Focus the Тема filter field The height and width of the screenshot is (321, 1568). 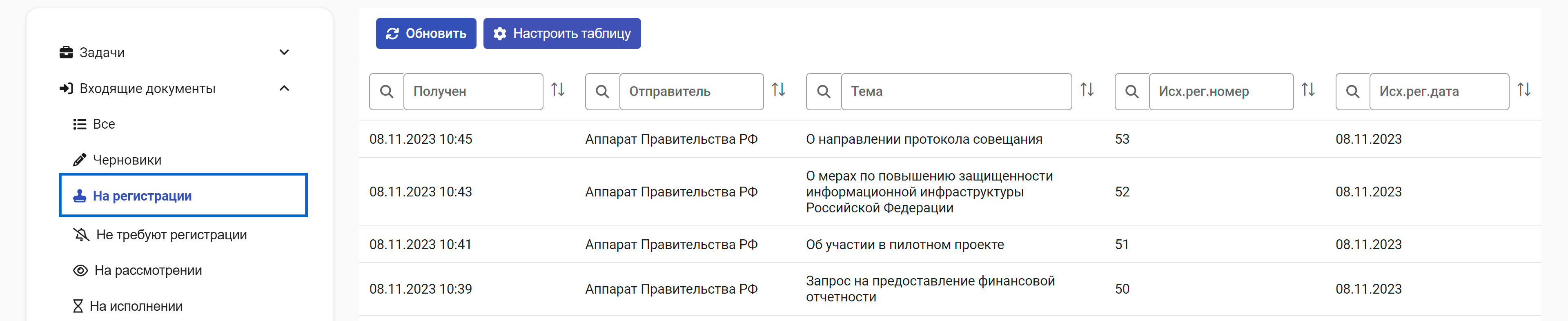(956, 91)
